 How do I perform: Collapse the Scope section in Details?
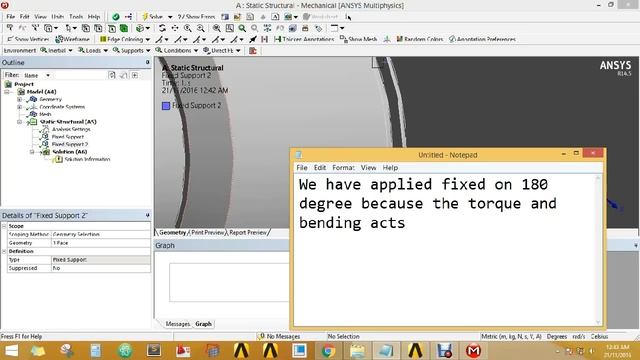(4, 226)
